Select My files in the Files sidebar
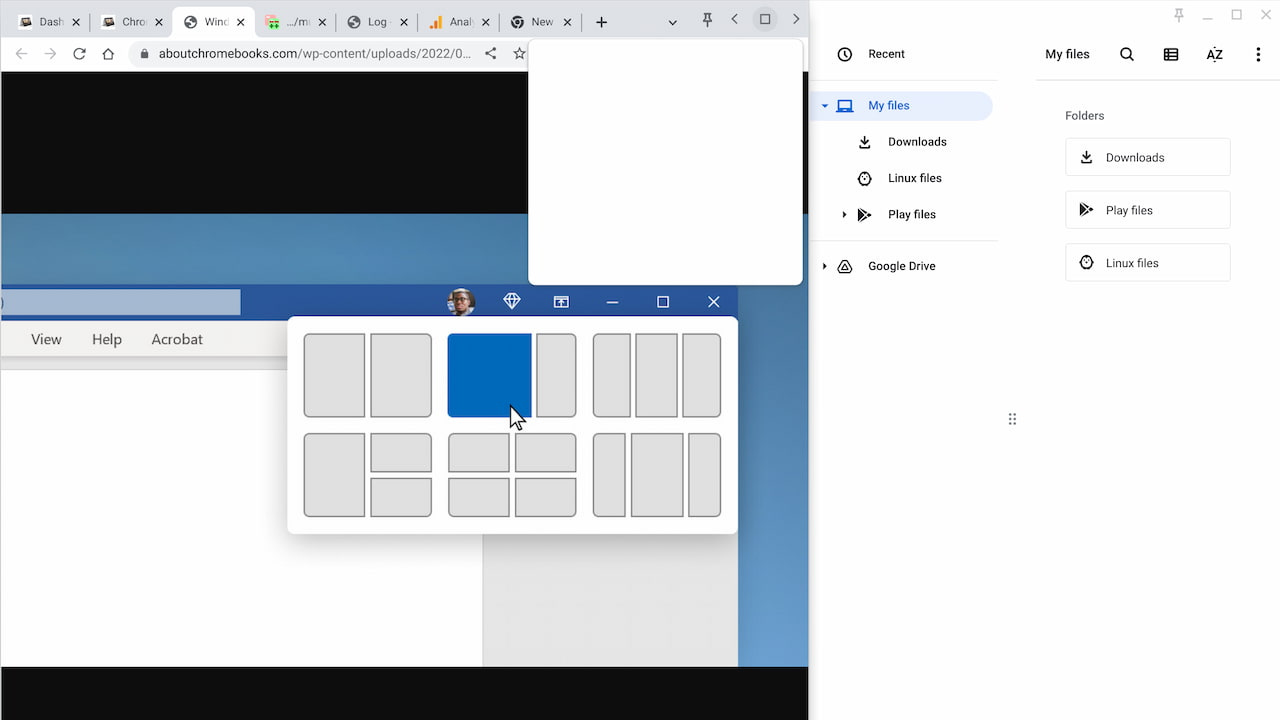1280x720 pixels. click(904, 105)
